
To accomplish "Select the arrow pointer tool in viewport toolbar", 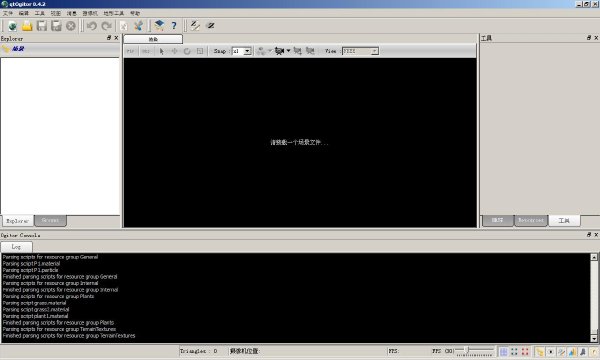I will click(161, 51).
